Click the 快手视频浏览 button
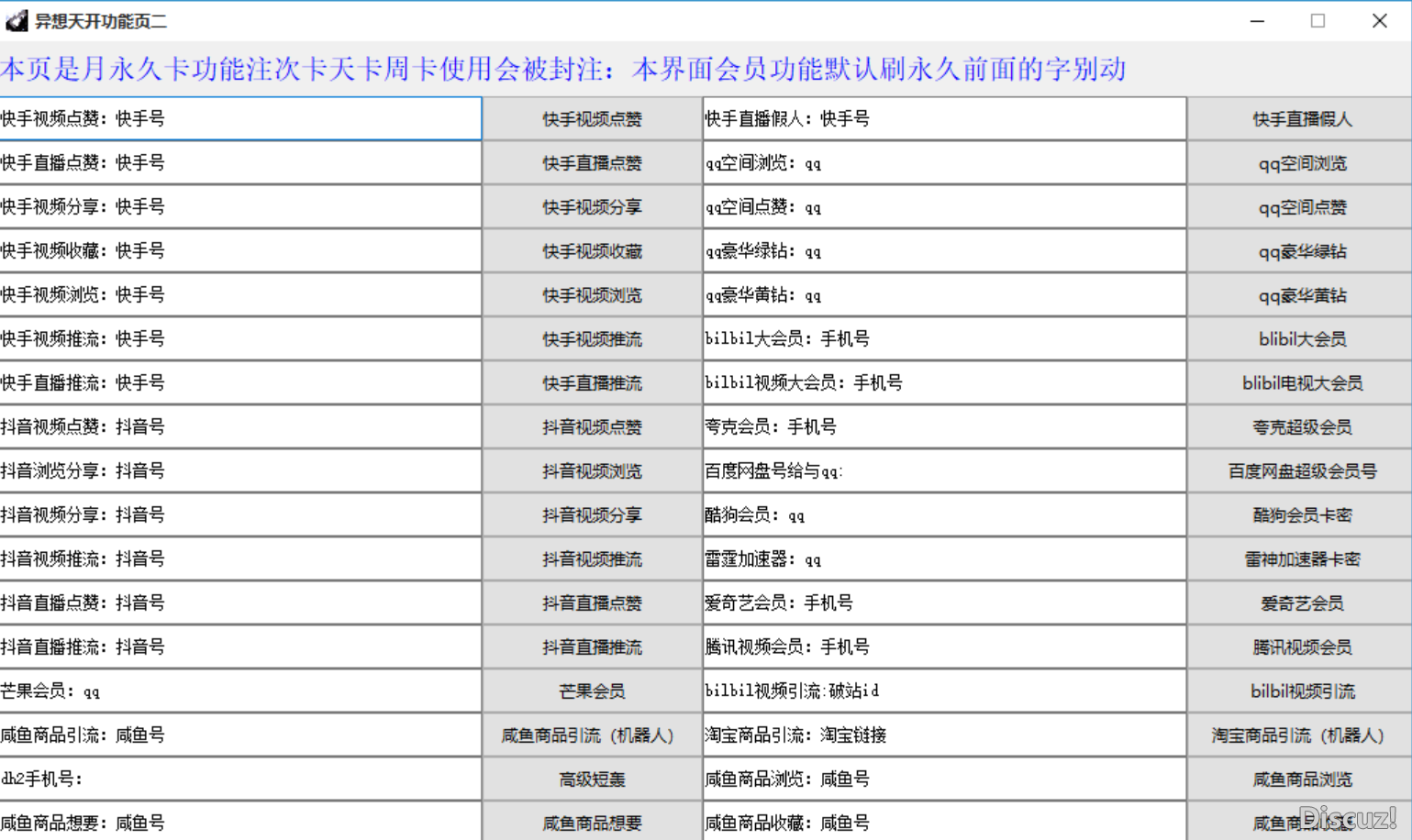Viewport: 1412px width, 840px height. [x=592, y=295]
